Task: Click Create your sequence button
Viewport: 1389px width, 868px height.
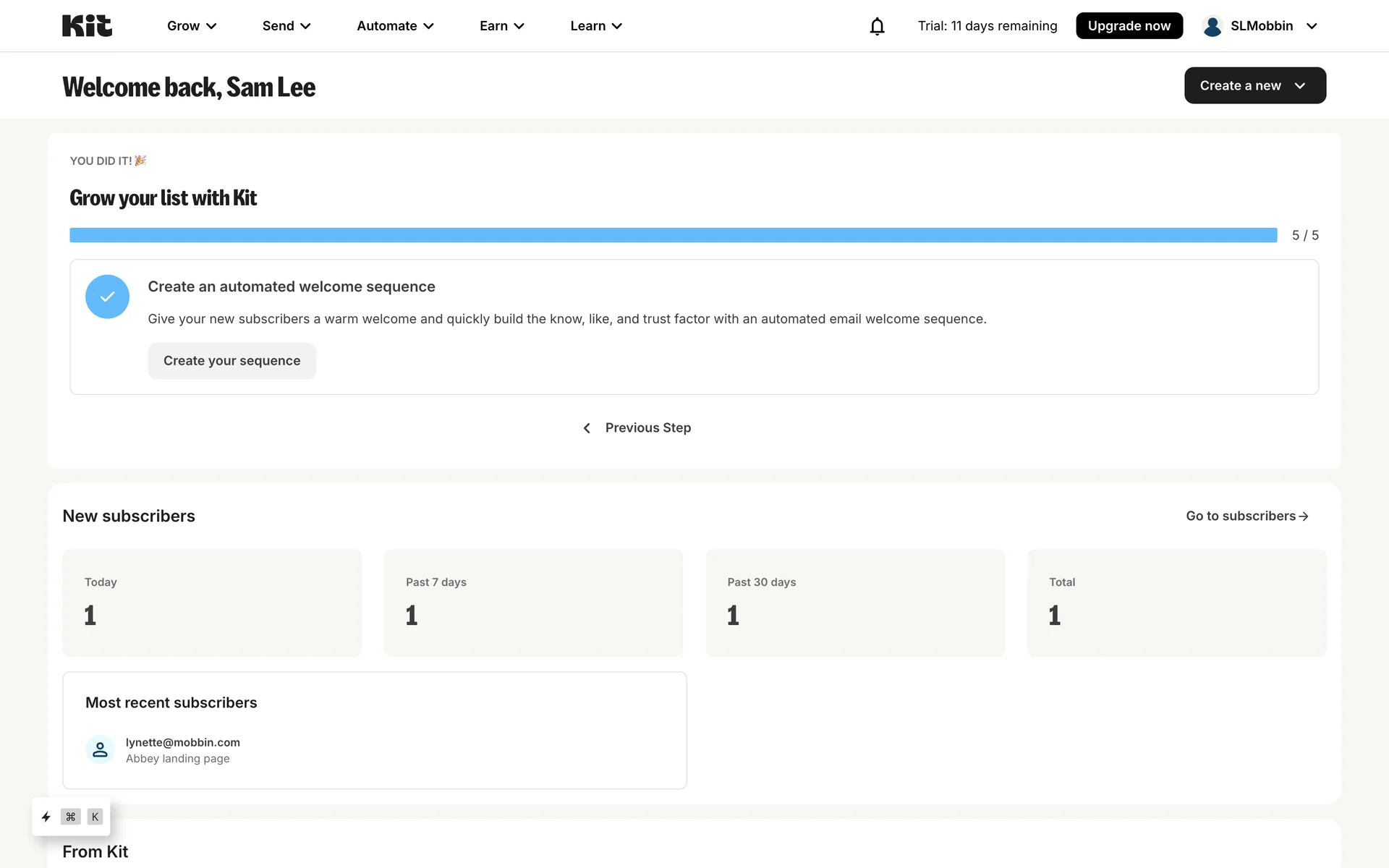Action: coord(231,361)
